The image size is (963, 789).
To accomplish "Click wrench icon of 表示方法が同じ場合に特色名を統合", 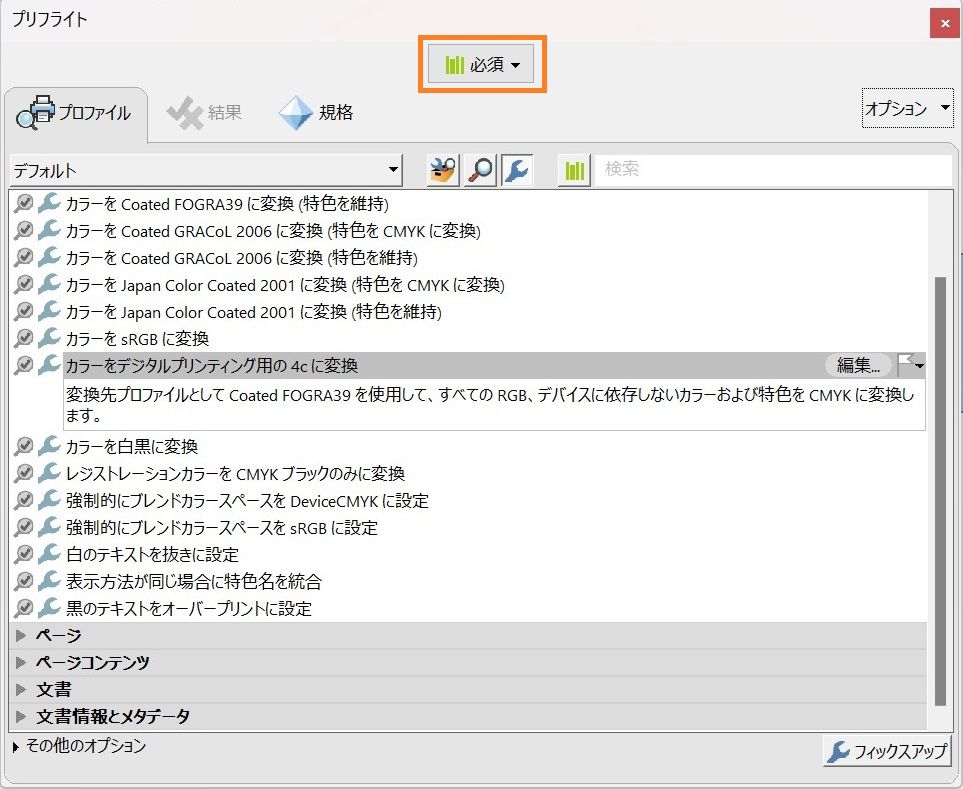I will click(x=49, y=580).
